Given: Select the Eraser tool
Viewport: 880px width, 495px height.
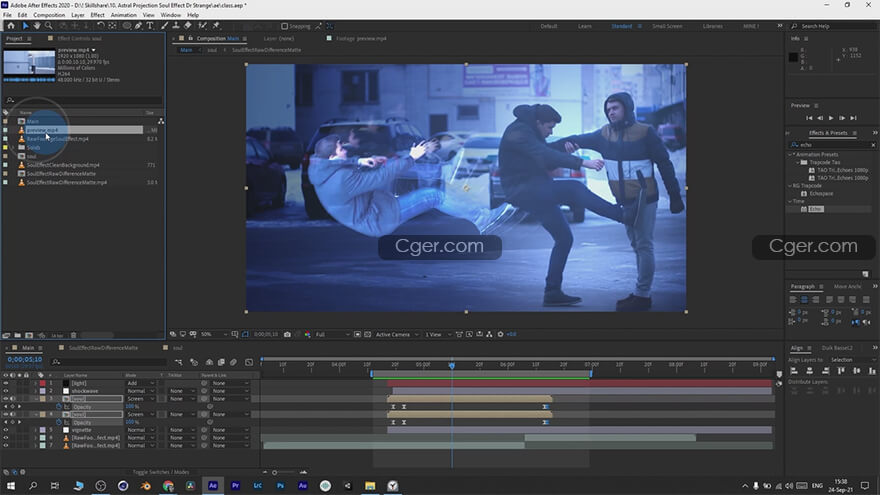Looking at the screenshot, I should (x=187, y=26).
